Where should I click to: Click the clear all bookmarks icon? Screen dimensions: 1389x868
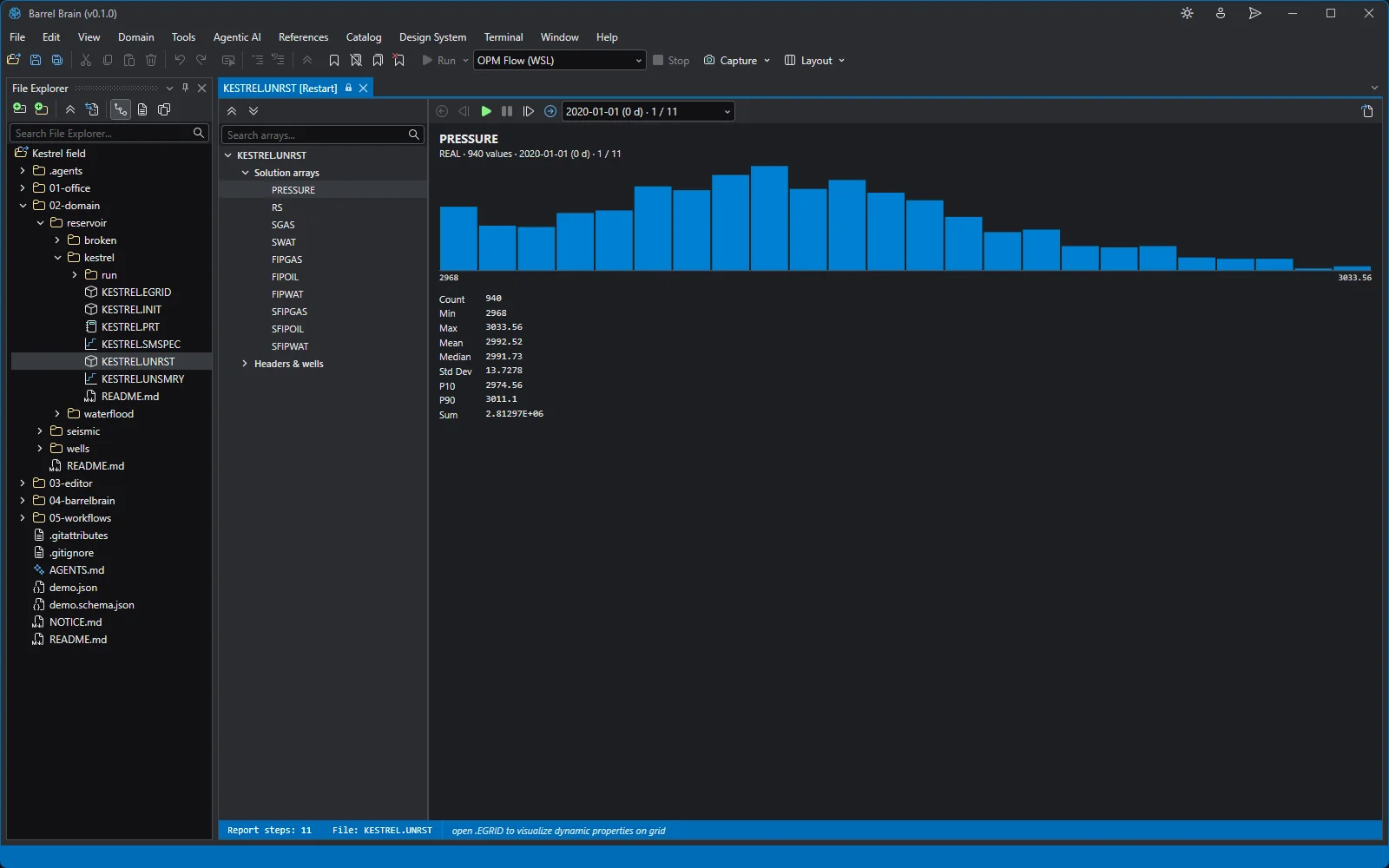coord(399,60)
